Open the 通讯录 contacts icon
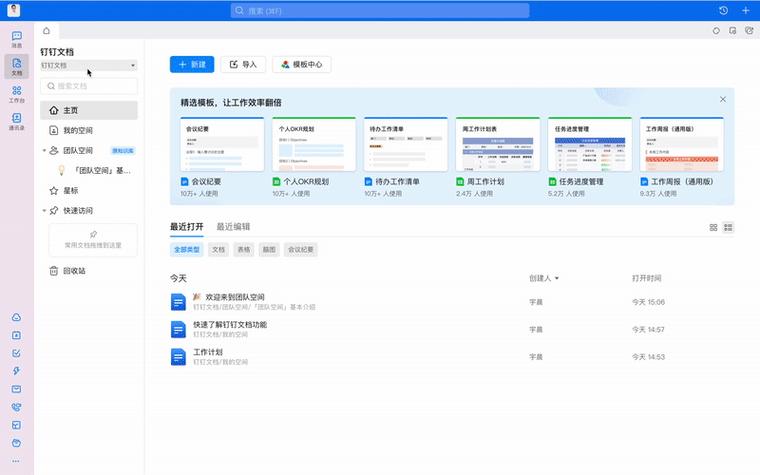Viewport: 760px width, 475px height. pyautogui.click(x=16, y=121)
